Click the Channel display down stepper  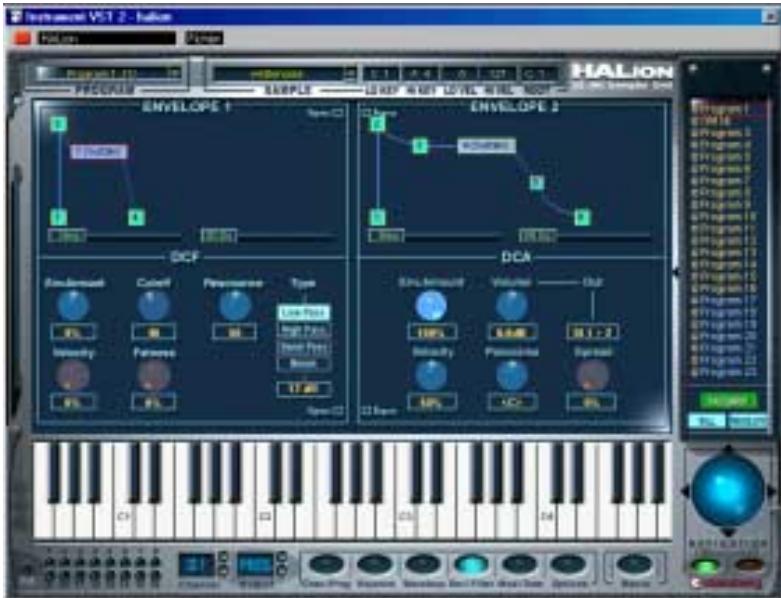click(224, 570)
